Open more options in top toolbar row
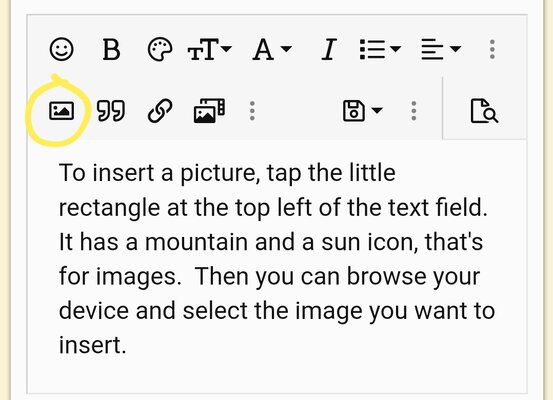 492,49
